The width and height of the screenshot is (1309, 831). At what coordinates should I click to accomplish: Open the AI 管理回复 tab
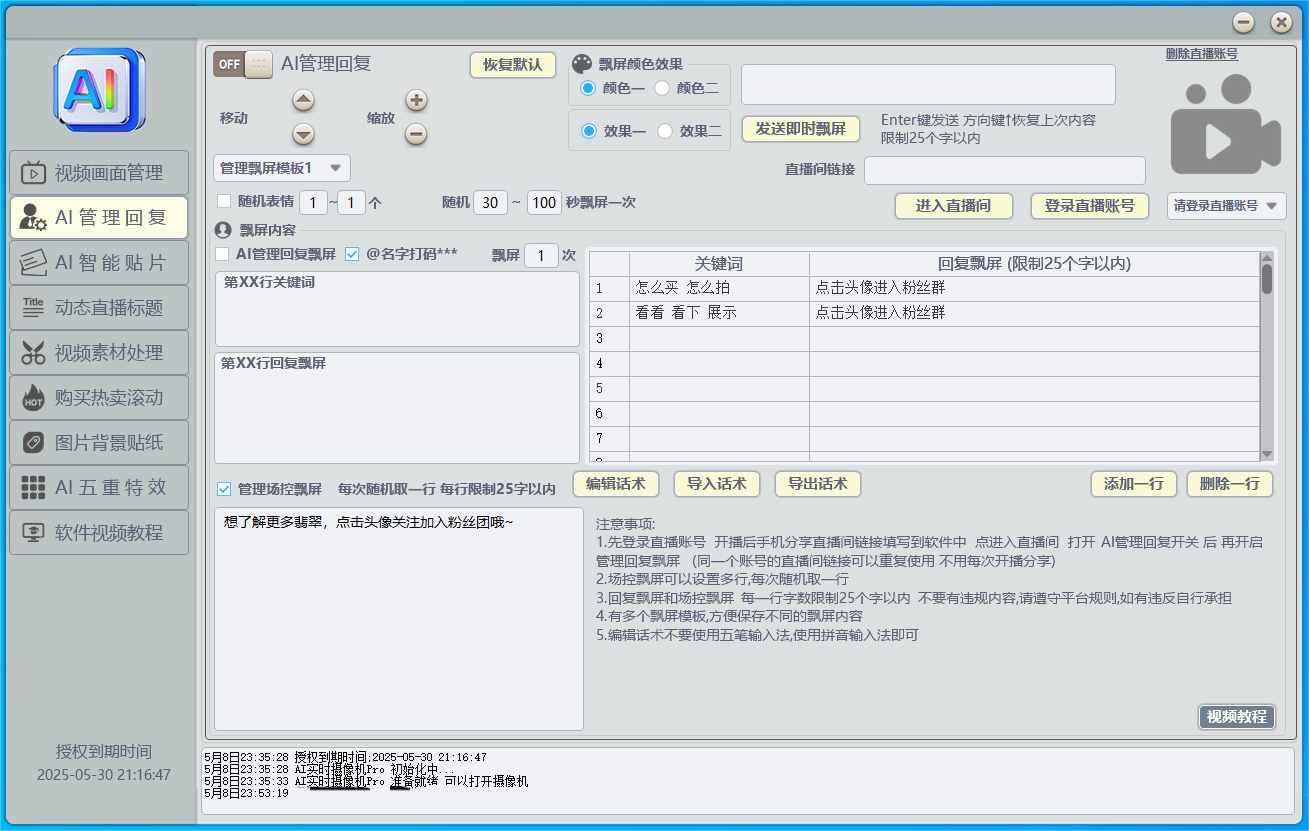click(99, 217)
